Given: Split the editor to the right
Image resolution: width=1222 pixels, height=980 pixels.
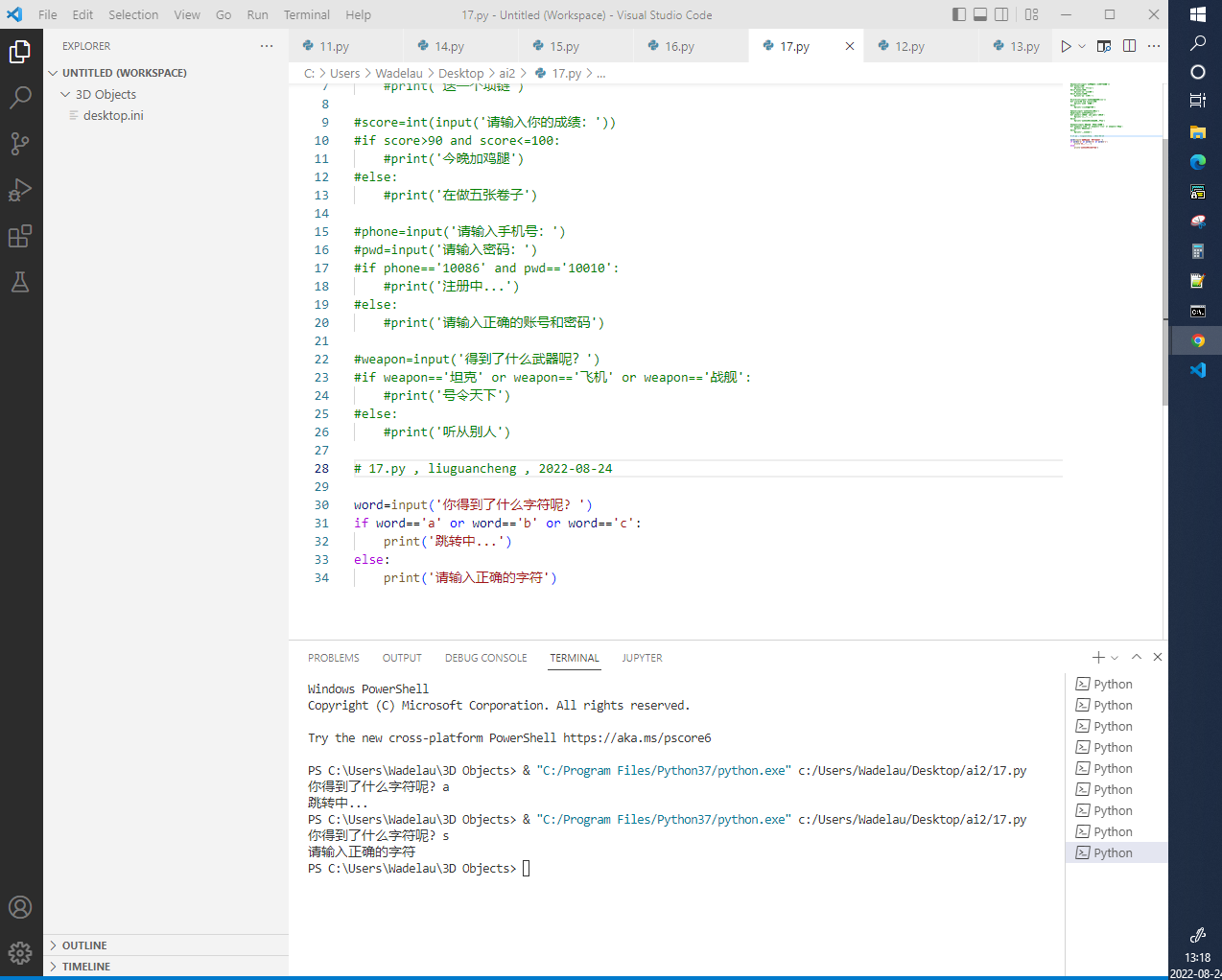Looking at the screenshot, I should coord(1129,46).
